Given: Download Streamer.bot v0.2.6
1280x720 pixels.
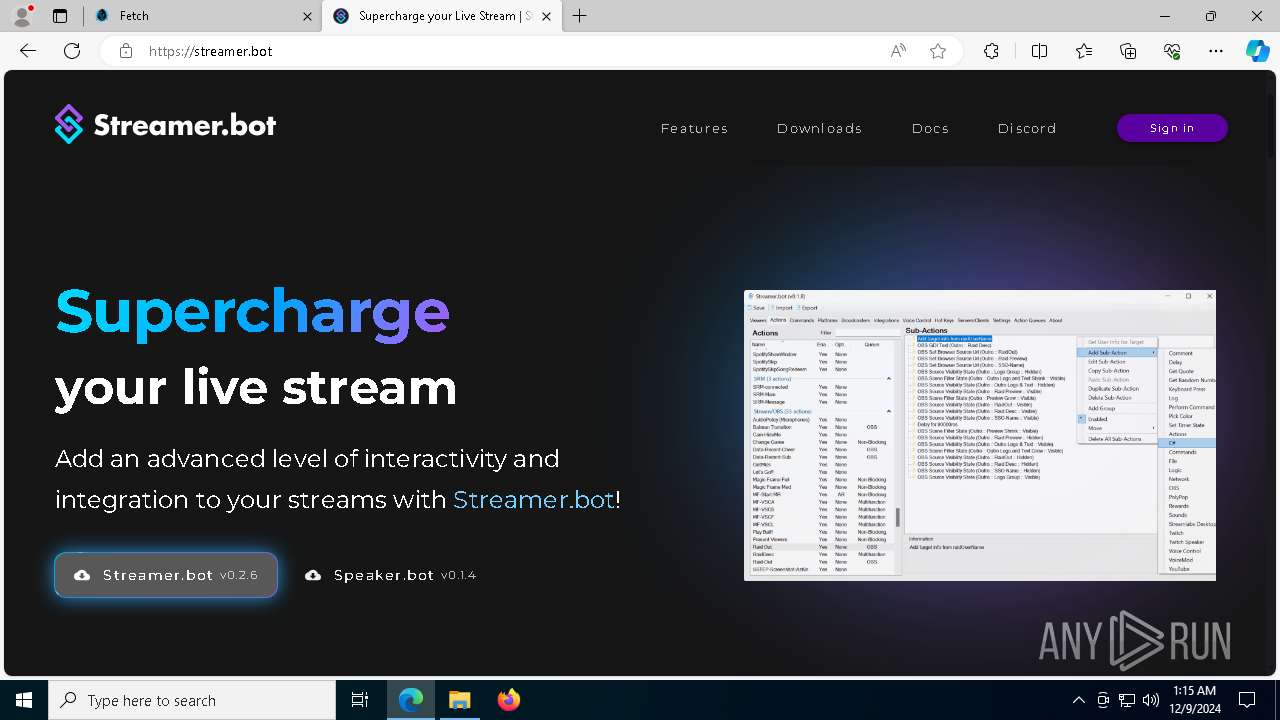Looking at the screenshot, I should (166, 575).
